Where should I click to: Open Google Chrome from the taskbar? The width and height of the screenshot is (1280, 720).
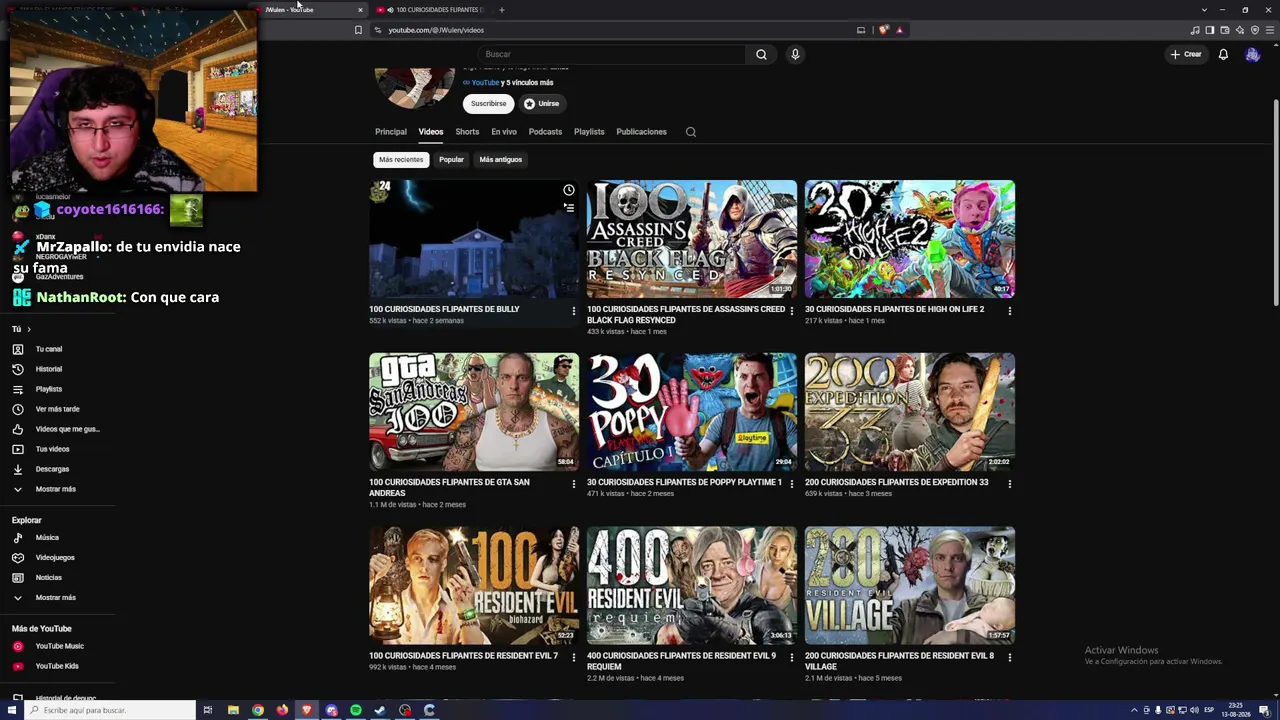coord(258,710)
